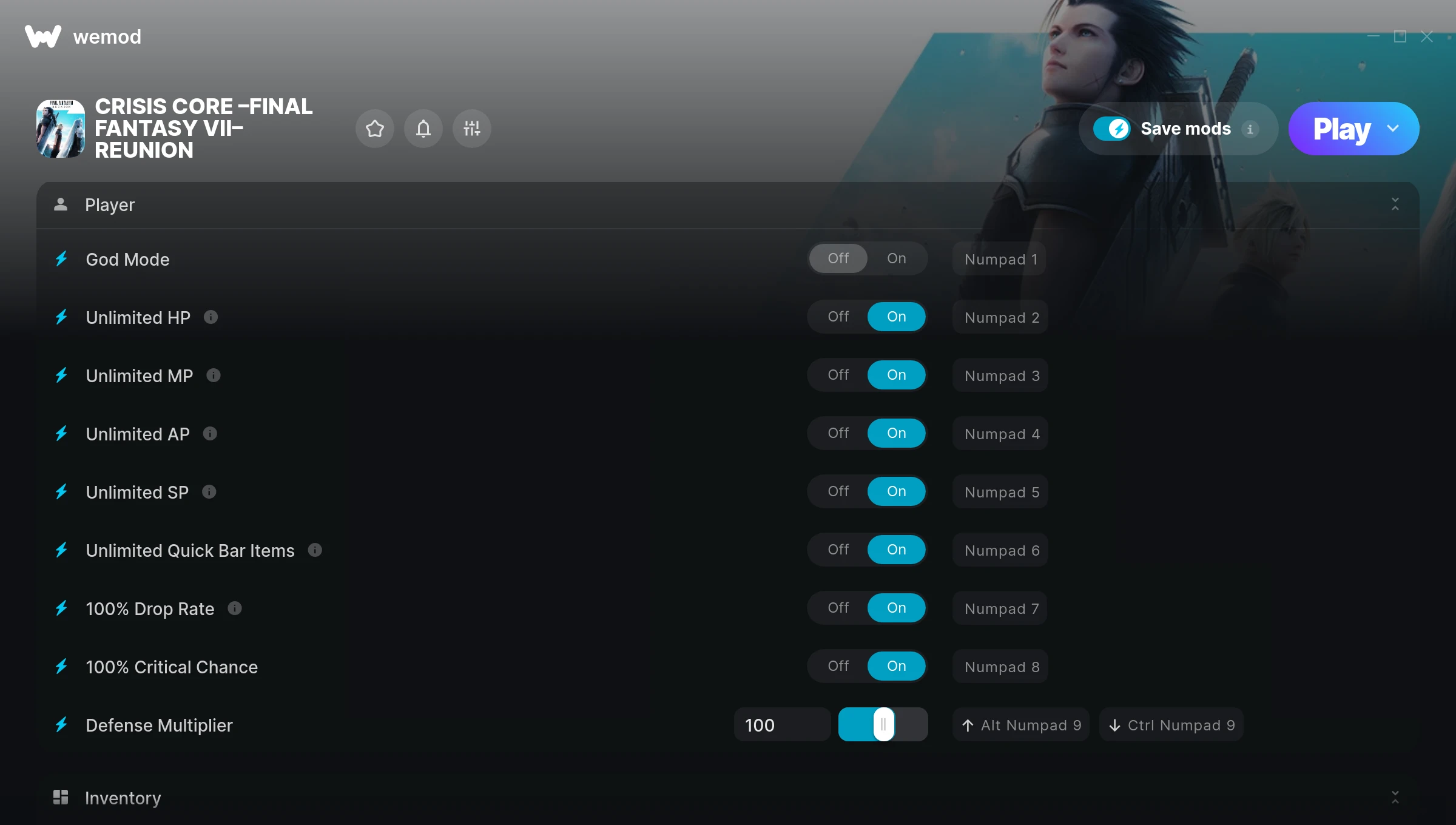Show info for Unlimited HP

pyautogui.click(x=211, y=317)
